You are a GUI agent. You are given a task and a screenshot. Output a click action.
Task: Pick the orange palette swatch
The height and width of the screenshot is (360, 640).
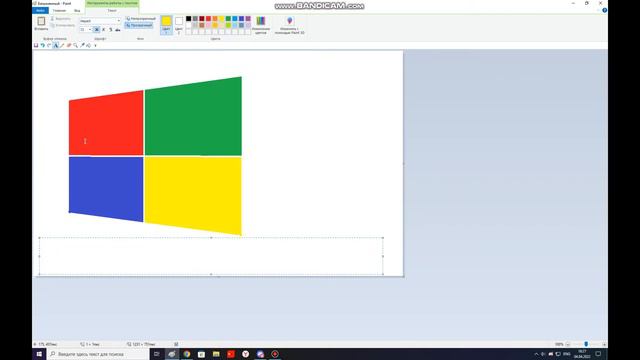[215, 19]
